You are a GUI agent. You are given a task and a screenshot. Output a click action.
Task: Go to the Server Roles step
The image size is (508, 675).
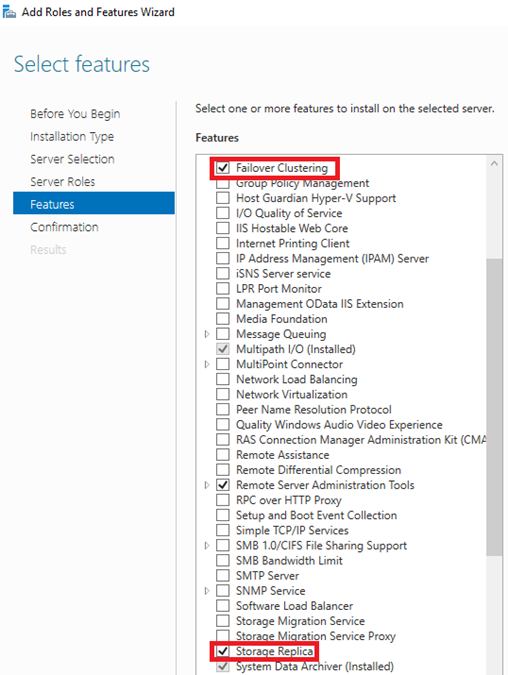(62, 182)
